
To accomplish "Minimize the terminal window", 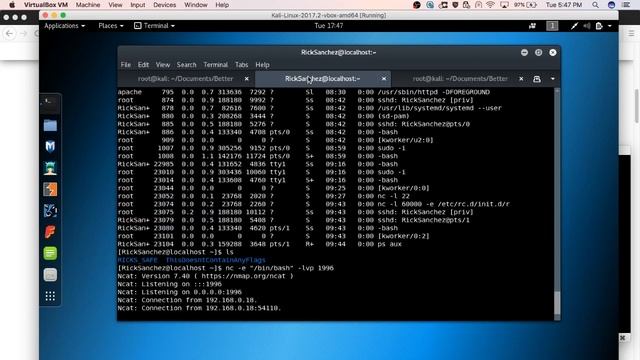I will [x=524, y=52].
